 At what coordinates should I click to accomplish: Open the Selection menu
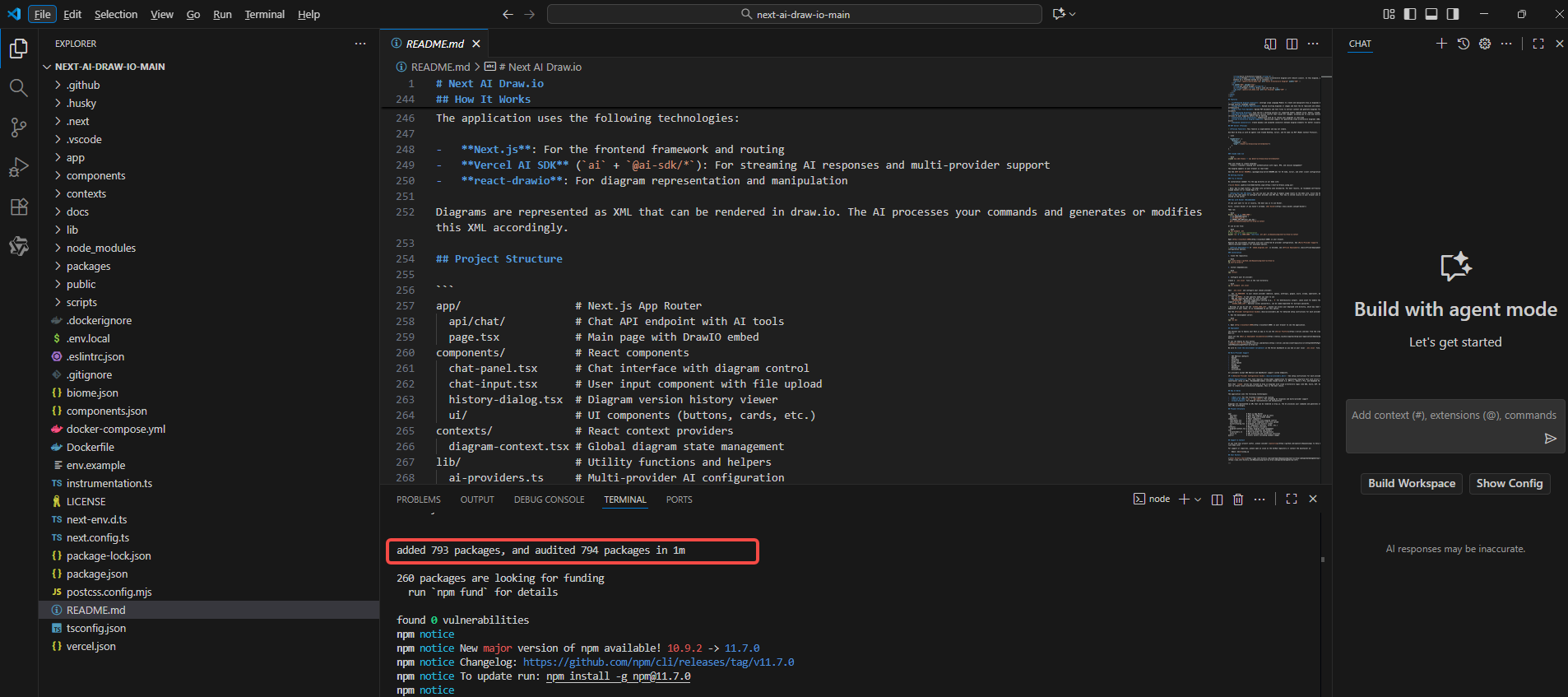(116, 14)
